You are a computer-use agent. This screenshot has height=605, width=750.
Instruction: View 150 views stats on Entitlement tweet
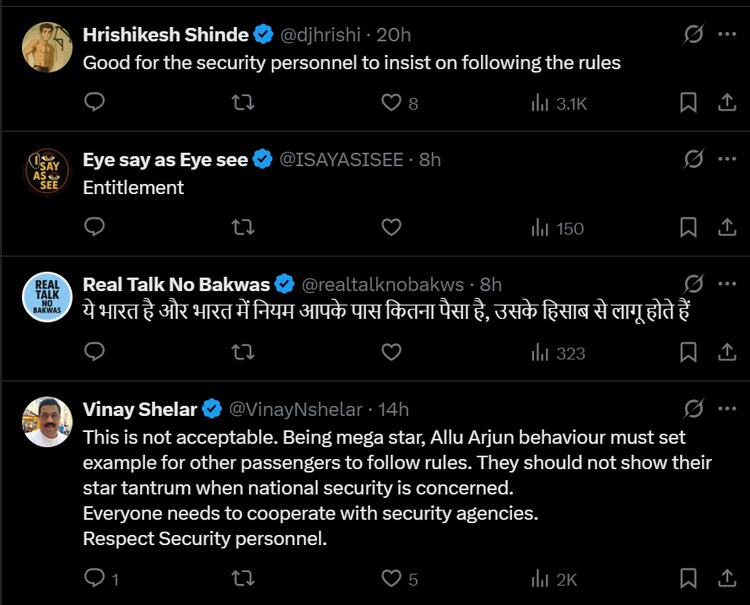coord(557,228)
